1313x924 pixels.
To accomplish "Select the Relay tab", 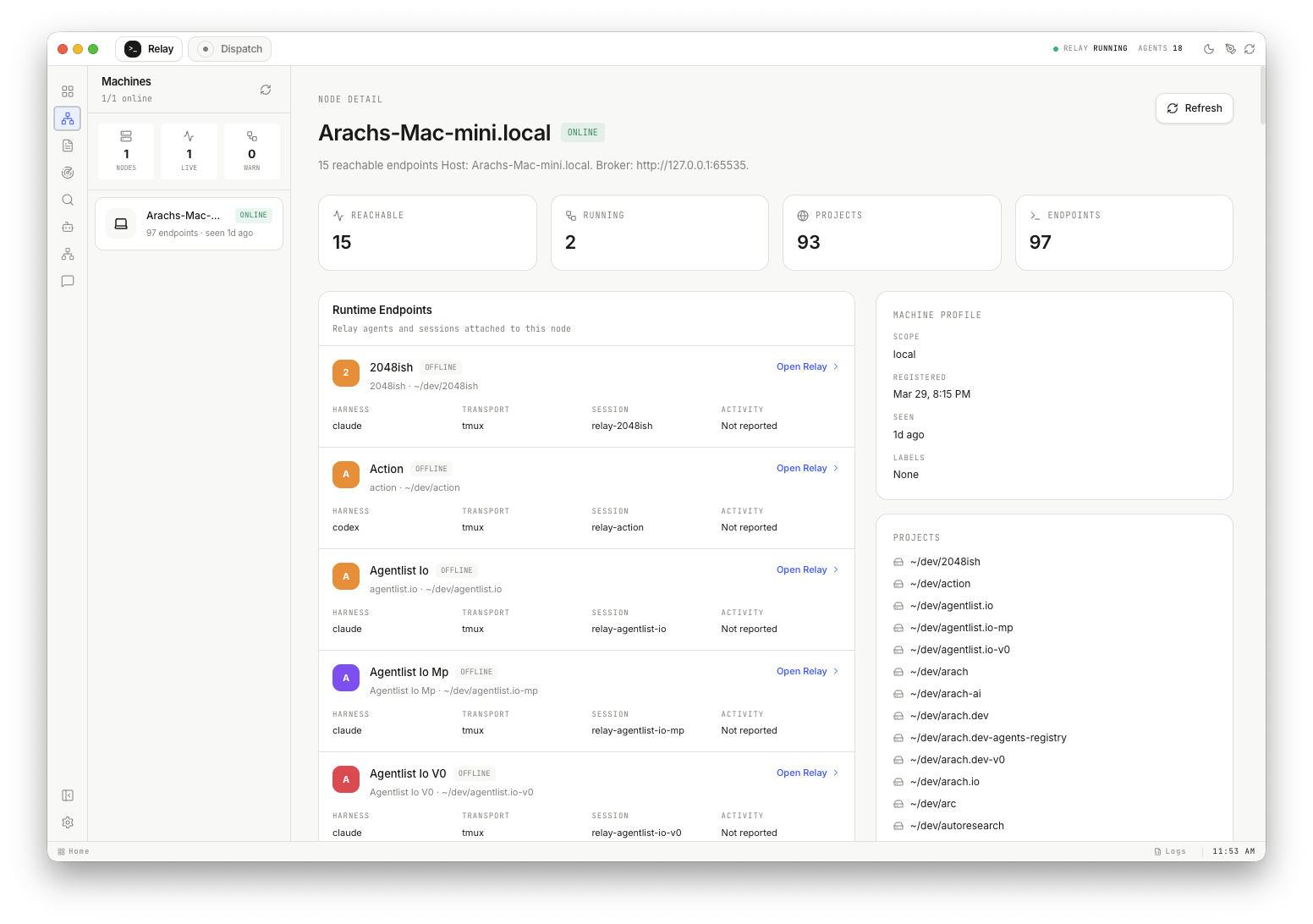I will [149, 49].
